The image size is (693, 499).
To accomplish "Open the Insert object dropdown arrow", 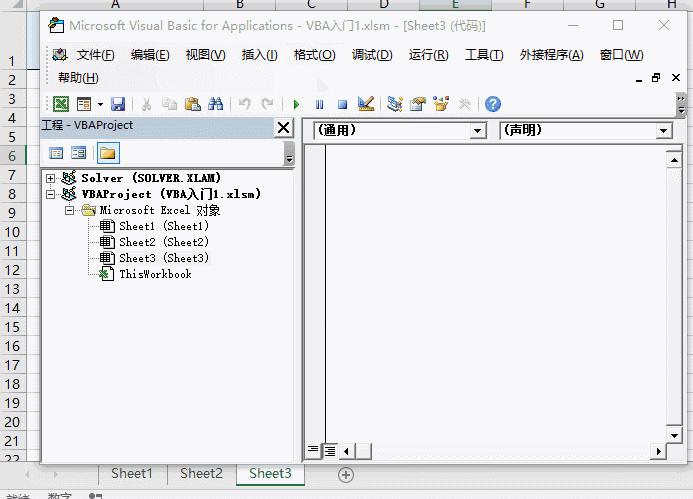I will [100, 104].
